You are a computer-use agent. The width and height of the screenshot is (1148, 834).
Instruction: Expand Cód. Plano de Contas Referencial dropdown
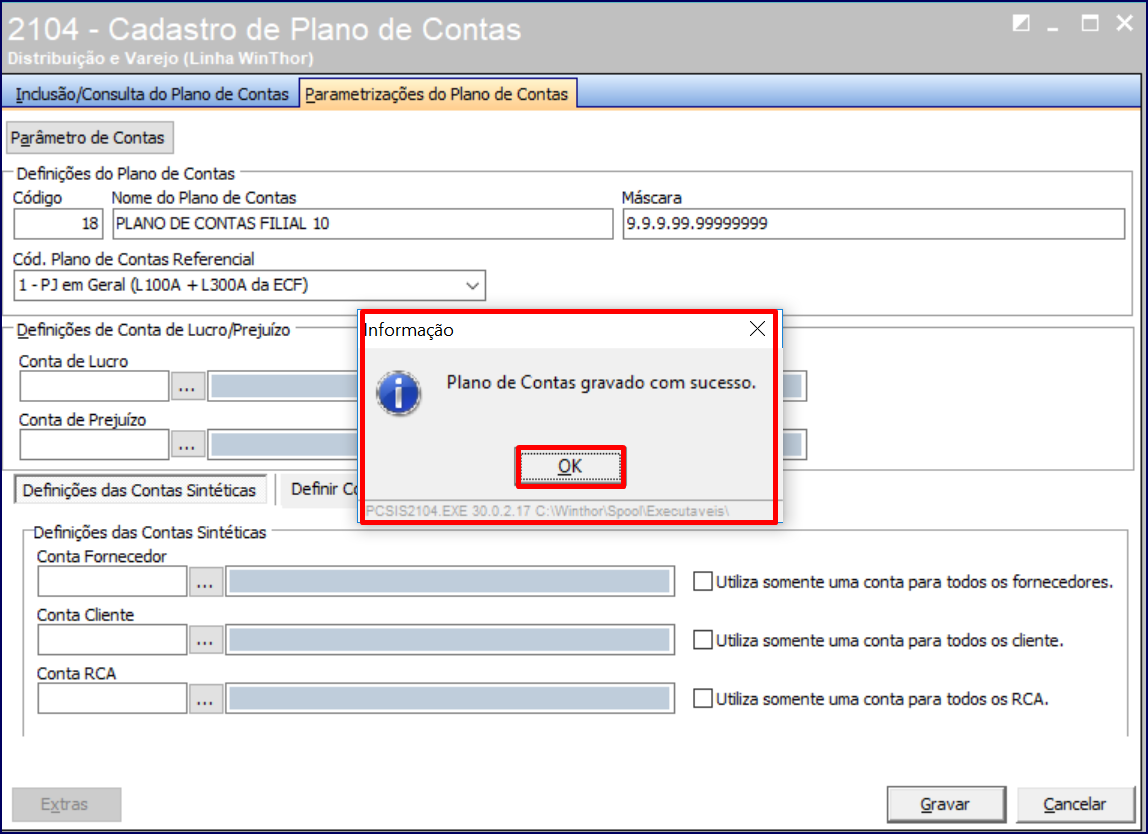click(x=472, y=286)
